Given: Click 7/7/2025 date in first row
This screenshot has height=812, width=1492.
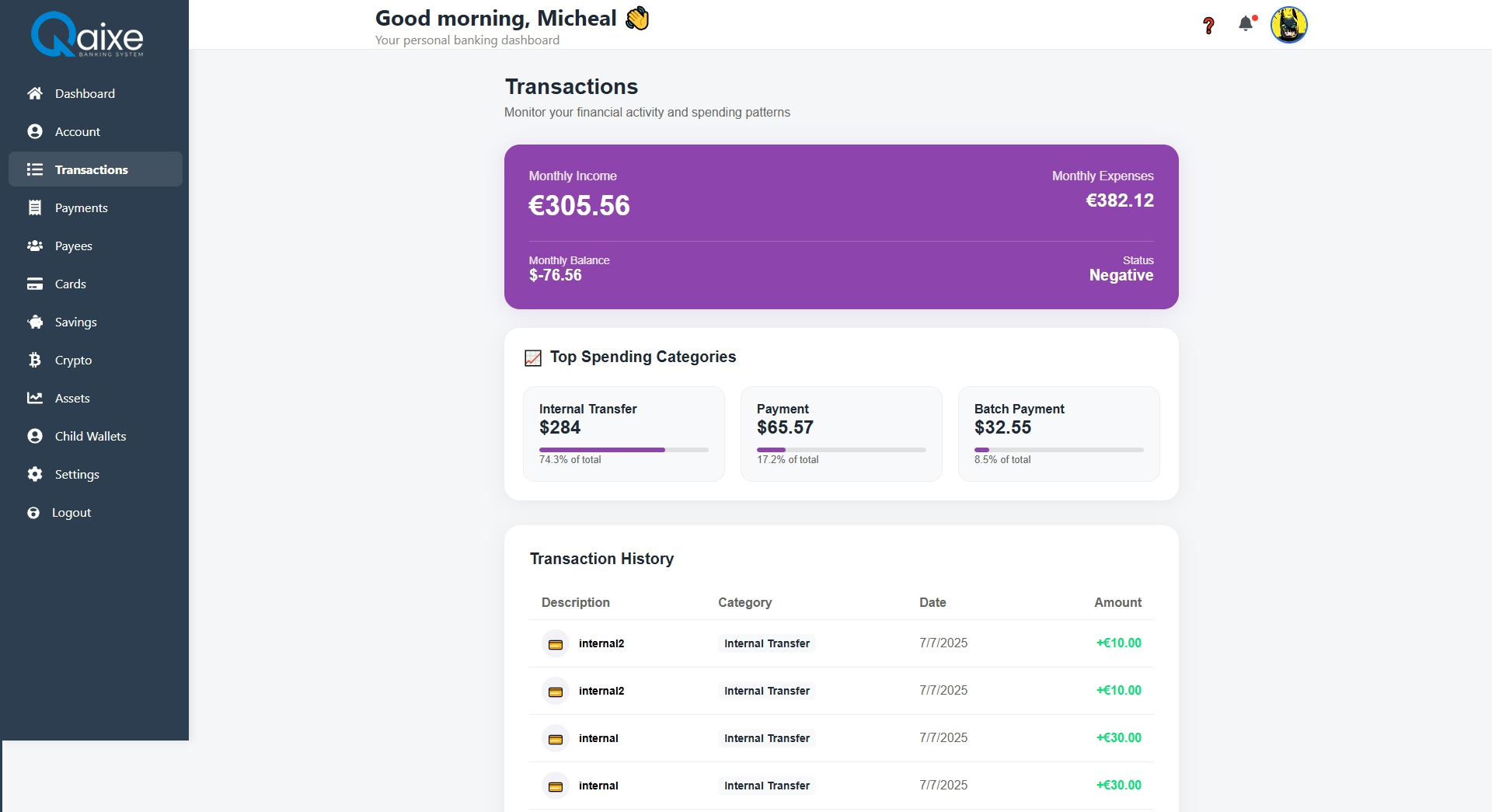Looking at the screenshot, I should (943, 643).
